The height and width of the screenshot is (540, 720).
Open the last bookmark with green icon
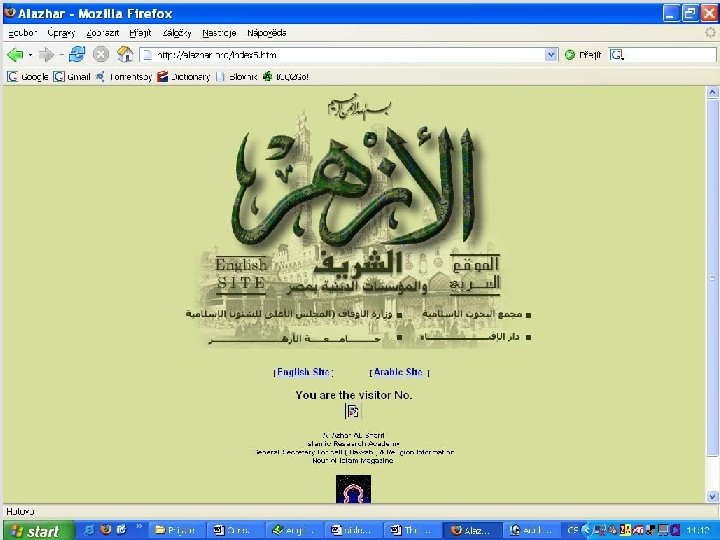[x=285, y=77]
